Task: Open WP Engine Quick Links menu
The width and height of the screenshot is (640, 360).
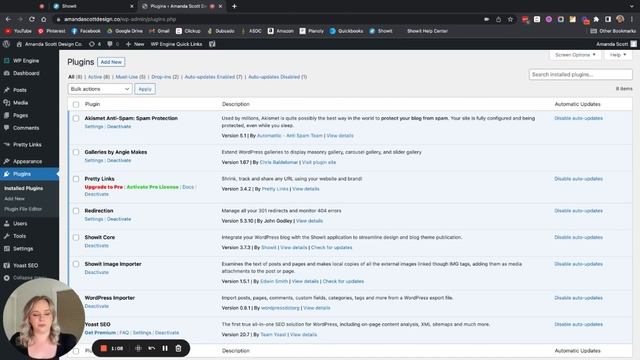Action: click(x=176, y=44)
